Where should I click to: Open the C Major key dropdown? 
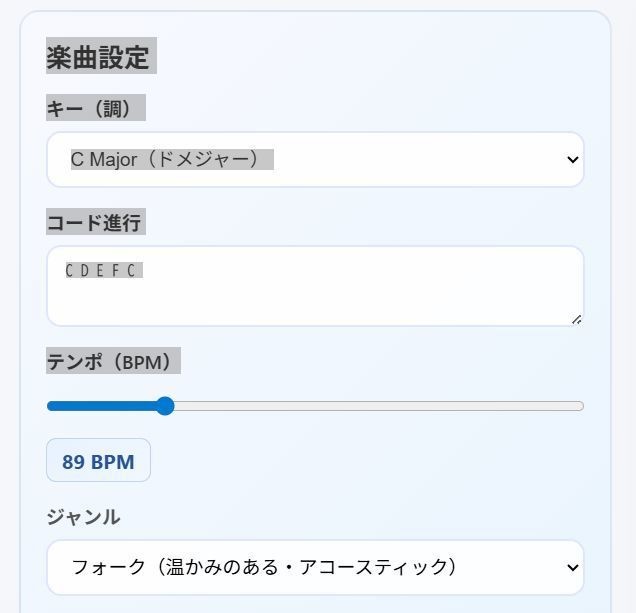pyautogui.click(x=315, y=160)
